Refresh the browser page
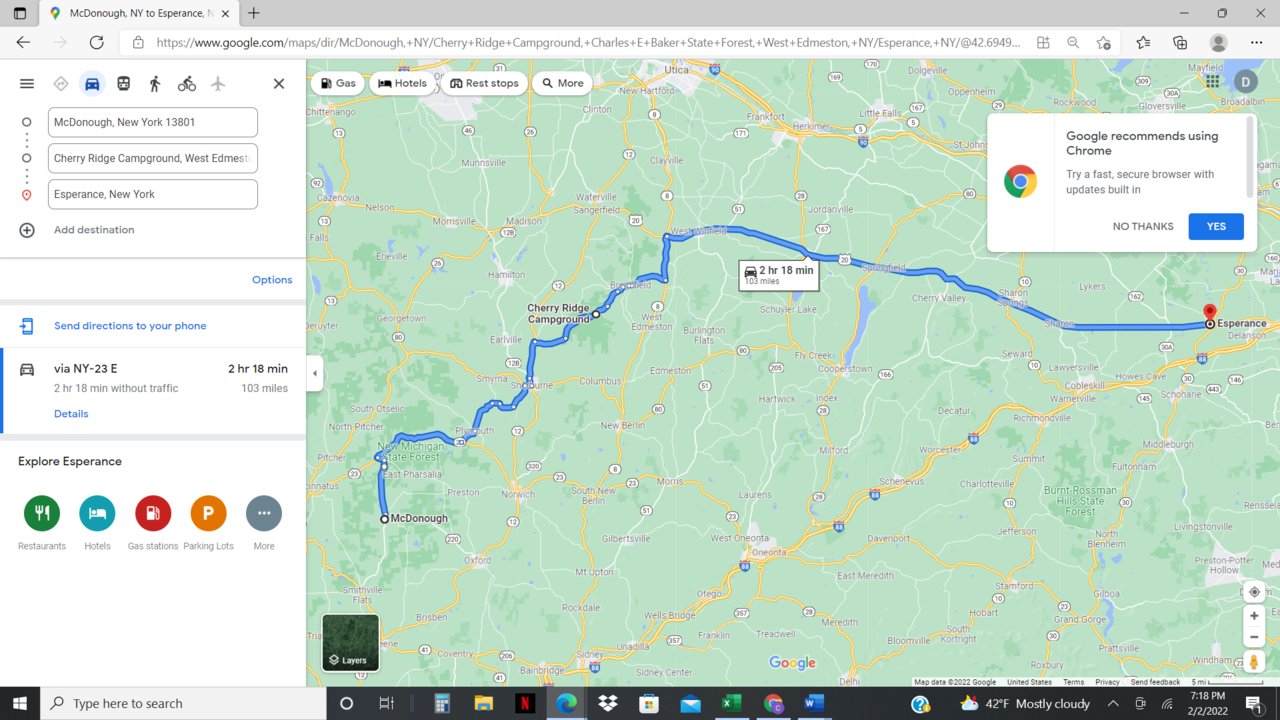Viewport: 1280px width, 720px height. coord(96,42)
